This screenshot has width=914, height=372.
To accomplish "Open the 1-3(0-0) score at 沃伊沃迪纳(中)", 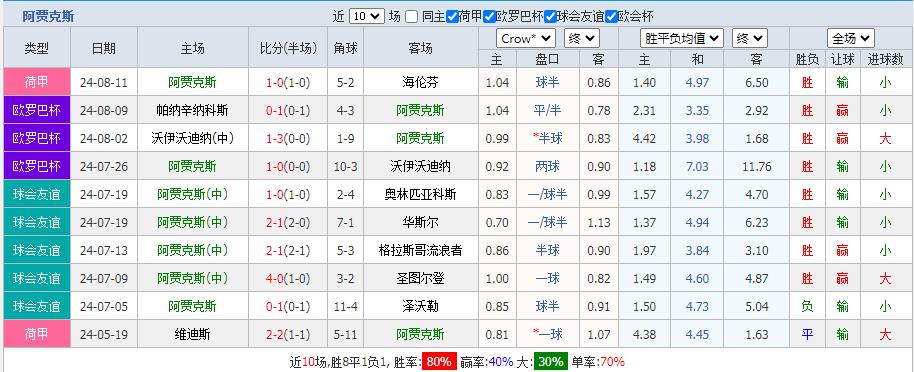I will [288, 138].
